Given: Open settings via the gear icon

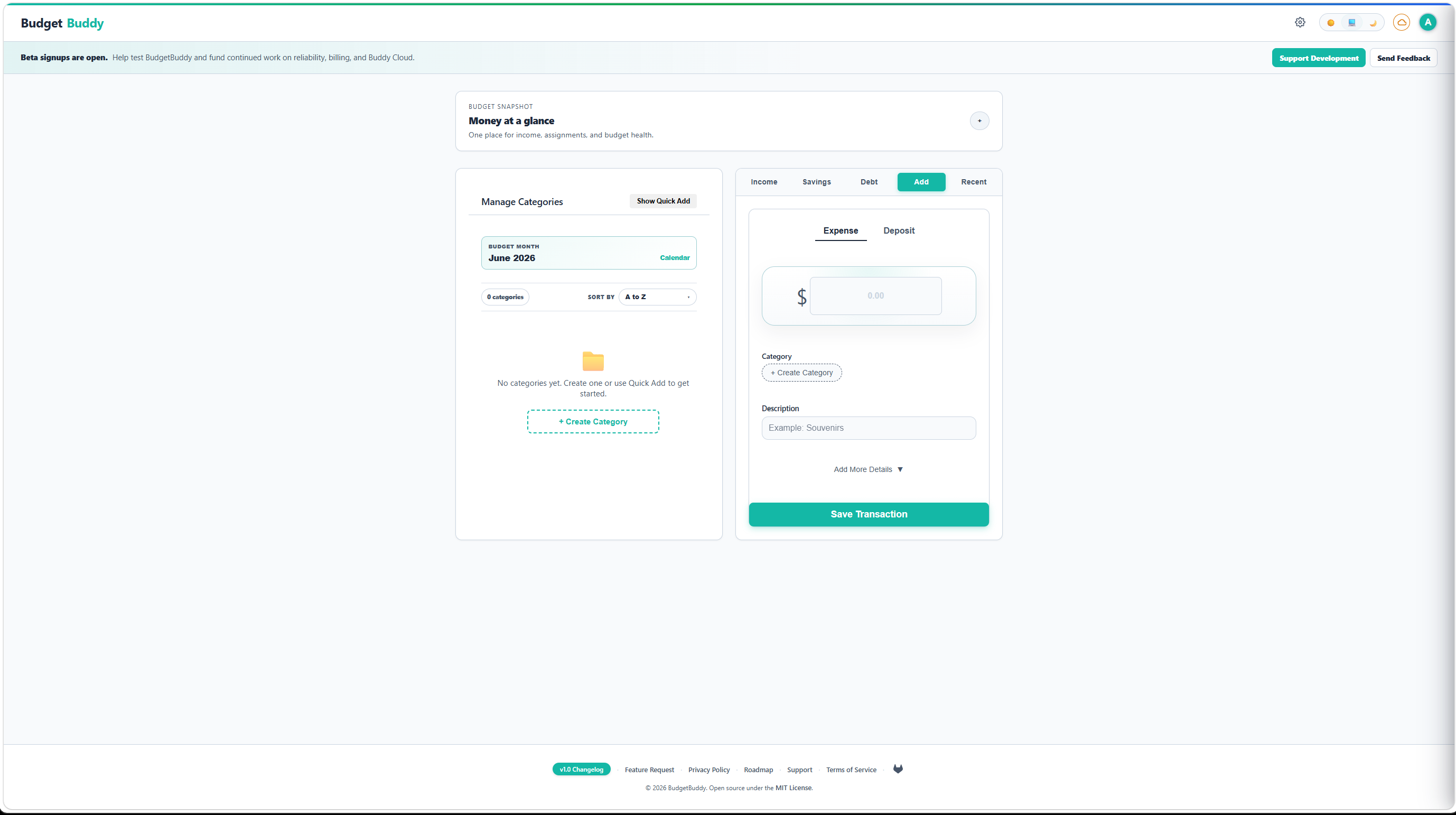Looking at the screenshot, I should (x=1300, y=23).
